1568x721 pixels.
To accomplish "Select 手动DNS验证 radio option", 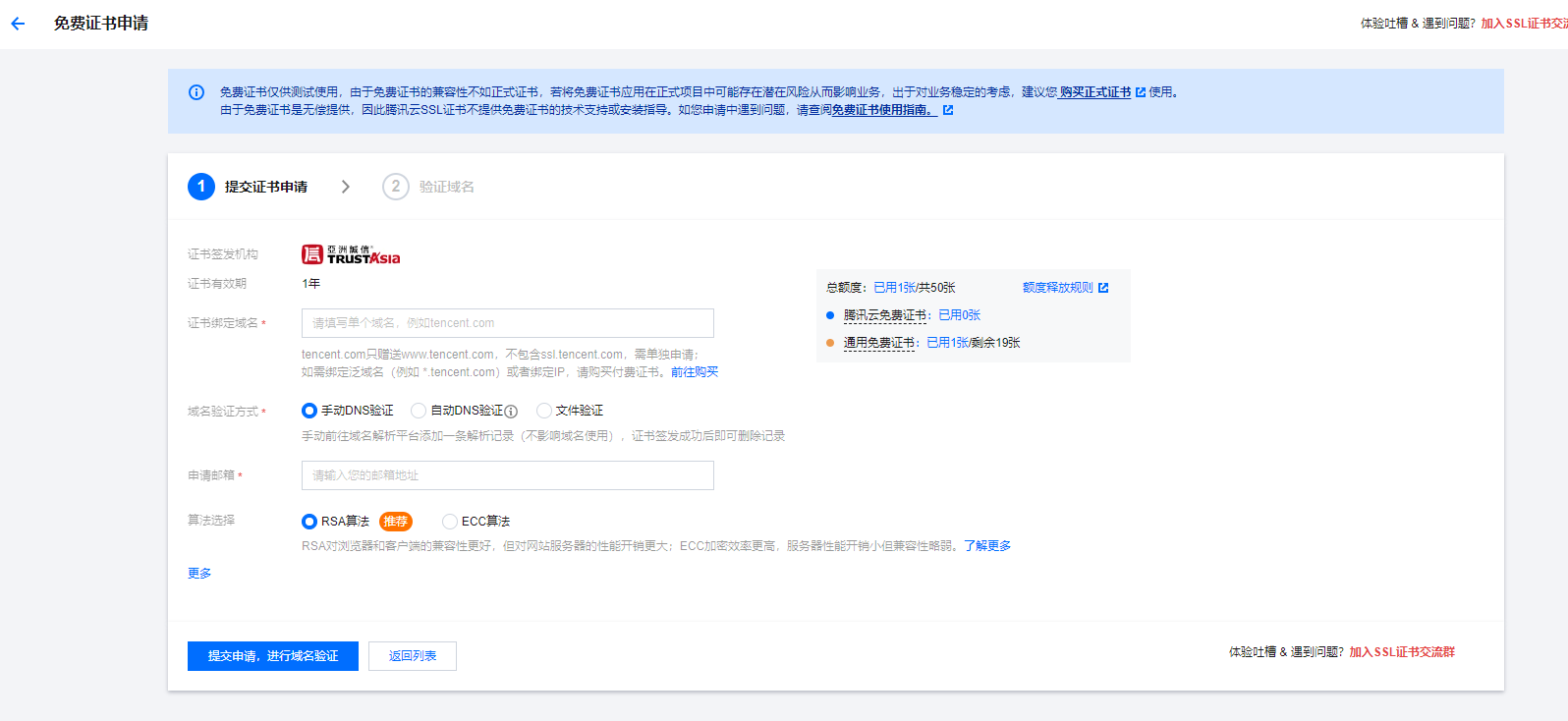I will [x=309, y=411].
